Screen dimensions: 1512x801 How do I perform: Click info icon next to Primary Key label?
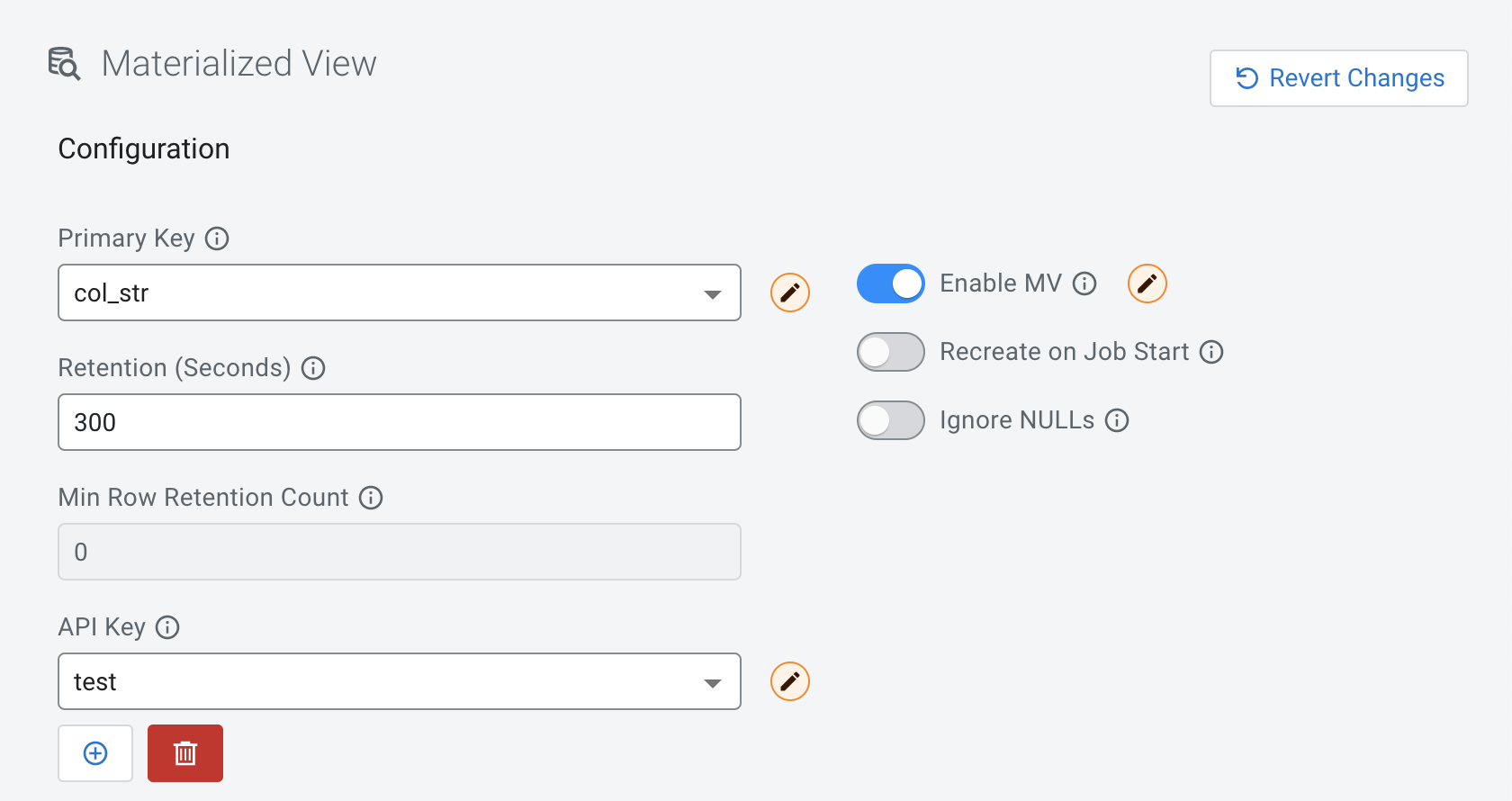pyautogui.click(x=217, y=238)
